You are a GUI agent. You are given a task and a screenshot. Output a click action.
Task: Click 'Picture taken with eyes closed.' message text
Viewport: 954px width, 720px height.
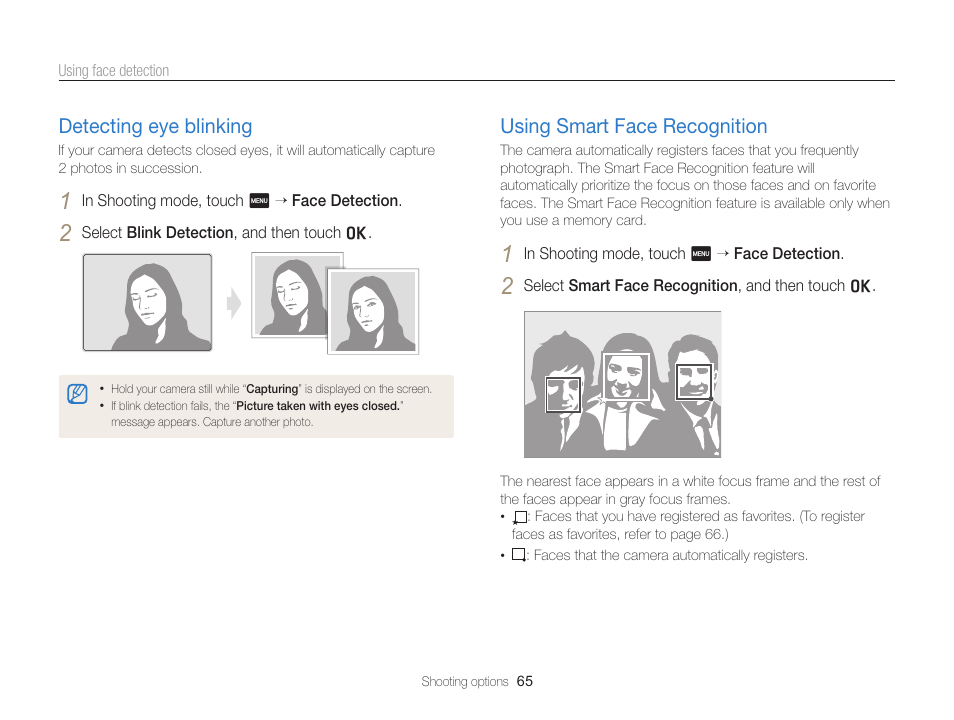coord(318,406)
